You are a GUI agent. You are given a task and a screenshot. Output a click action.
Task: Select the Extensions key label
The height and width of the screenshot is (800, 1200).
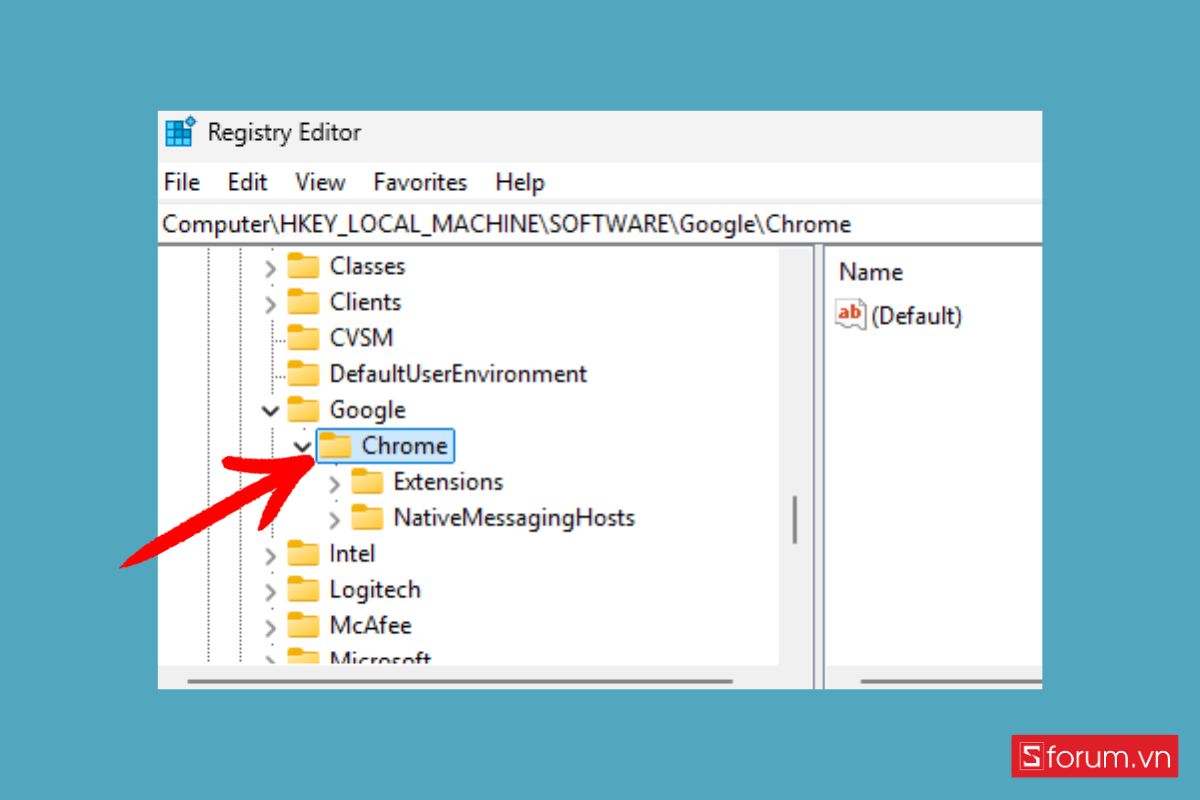[x=448, y=482]
